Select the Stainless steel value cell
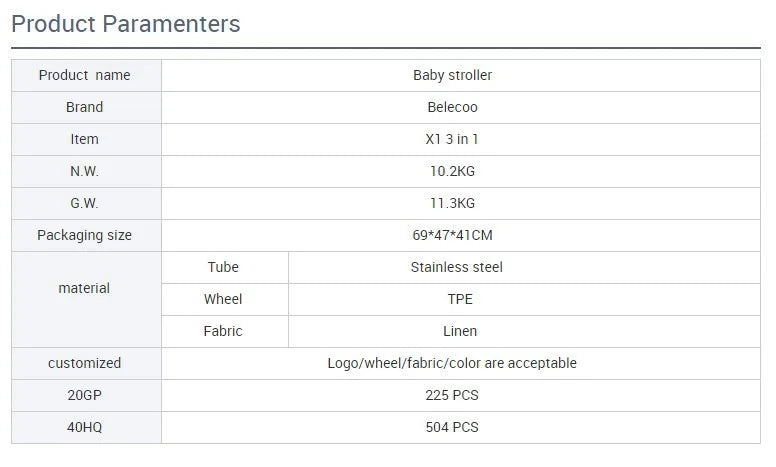The image size is (776, 467). click(x=525, y=267)
